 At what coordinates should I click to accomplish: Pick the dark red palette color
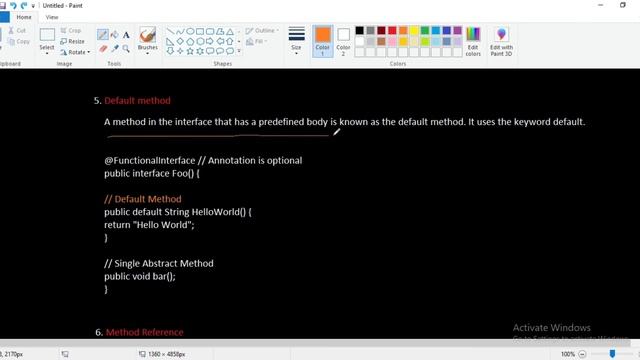381,30
